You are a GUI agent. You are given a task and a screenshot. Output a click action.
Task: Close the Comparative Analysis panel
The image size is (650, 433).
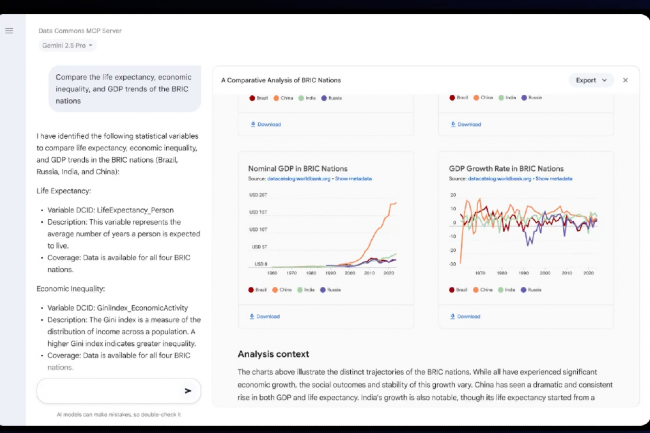click(625, 80)
